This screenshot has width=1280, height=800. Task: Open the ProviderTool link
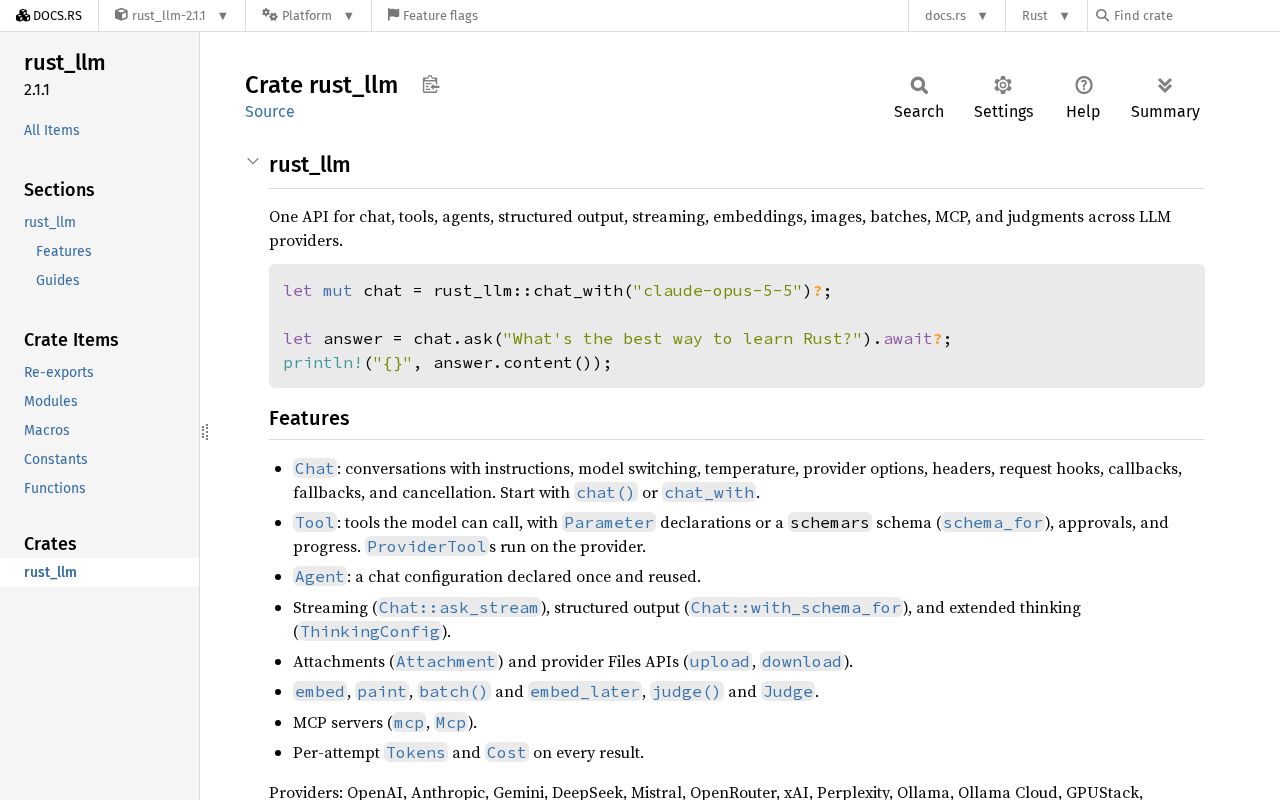click(426, 546)
